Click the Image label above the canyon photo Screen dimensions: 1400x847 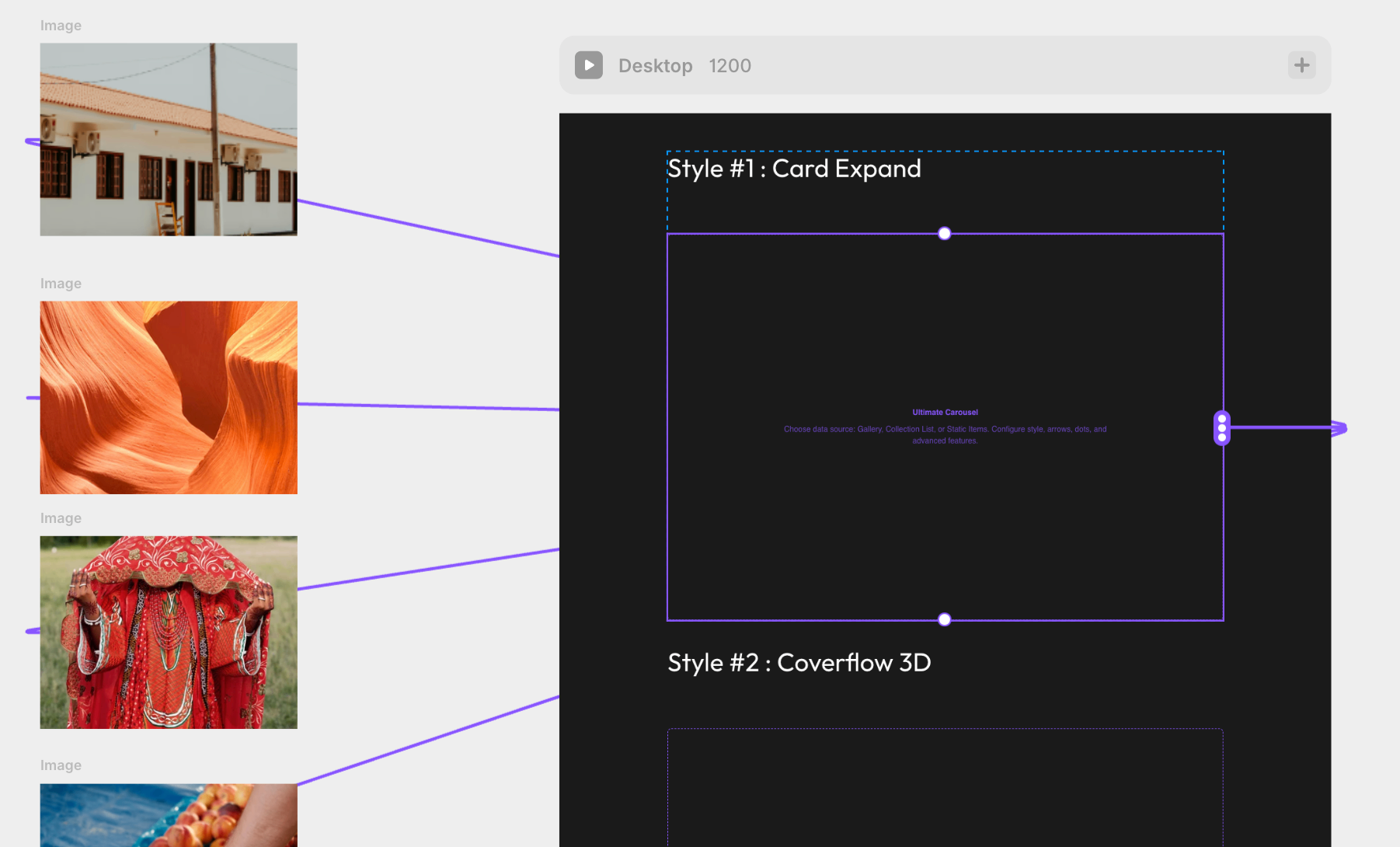[x=61, y=284]
